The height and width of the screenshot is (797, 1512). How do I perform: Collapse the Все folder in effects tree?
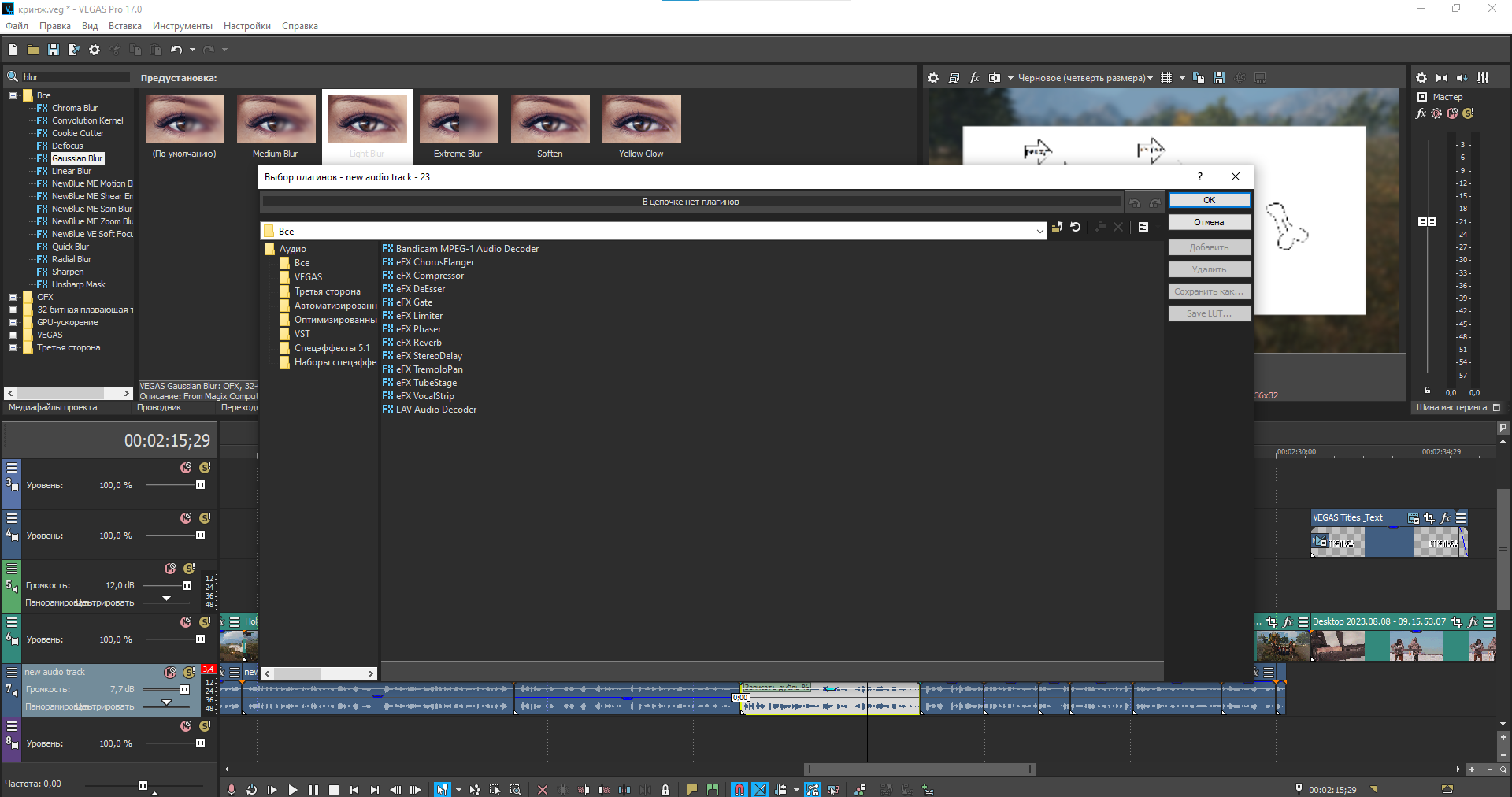(x=13, y=95)
